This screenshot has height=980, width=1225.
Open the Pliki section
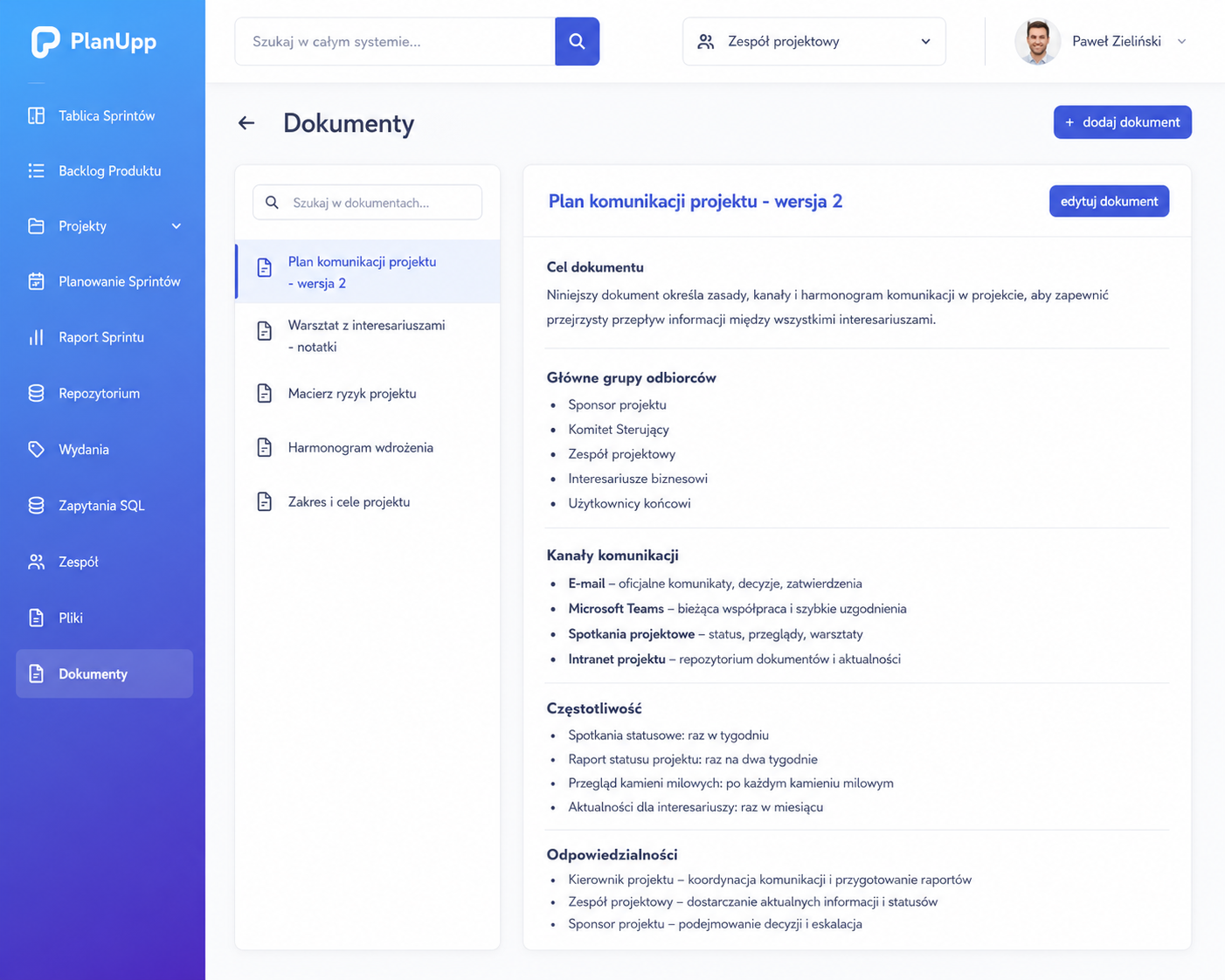(x=104, y=618)
